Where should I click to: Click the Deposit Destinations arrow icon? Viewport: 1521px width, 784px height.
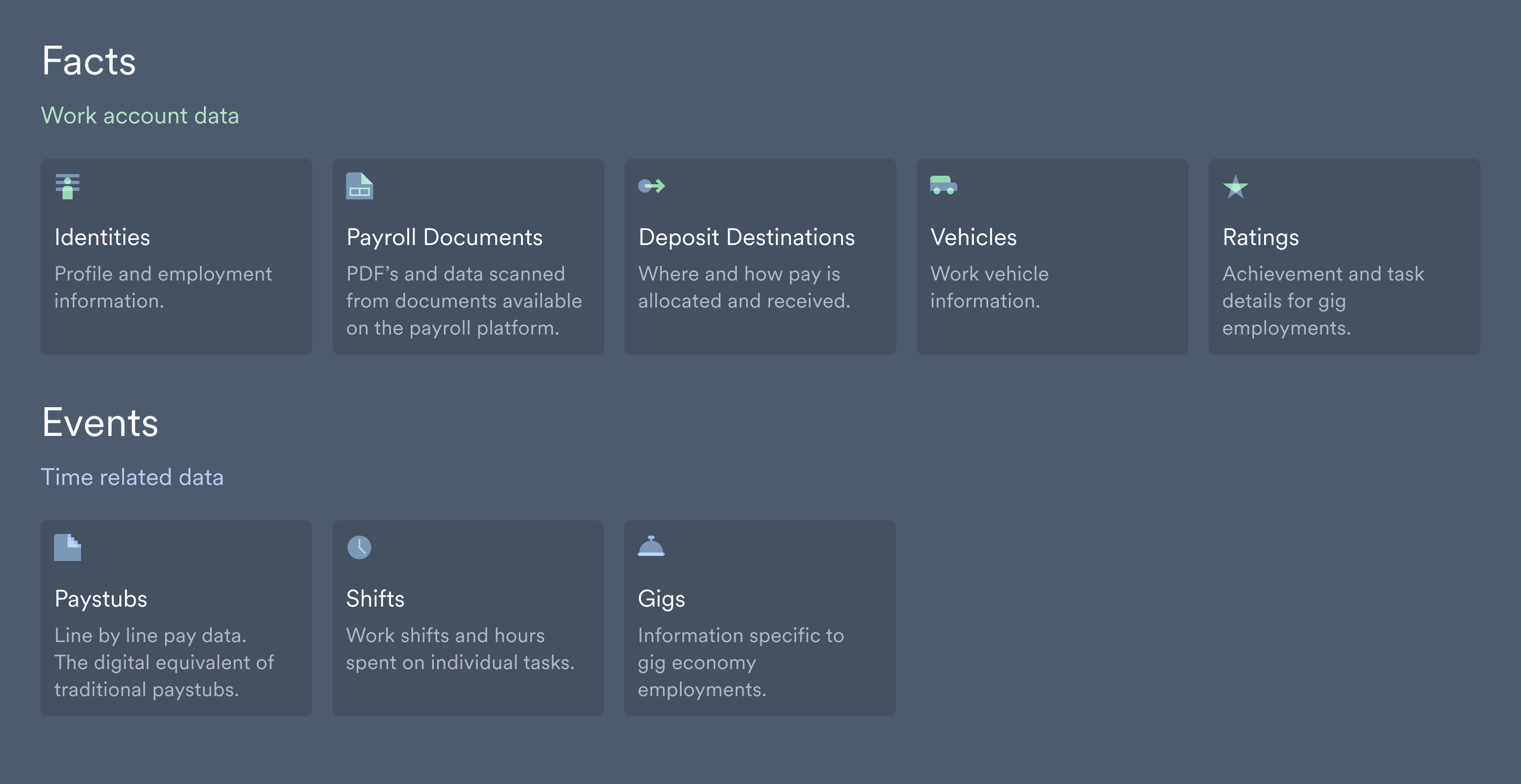pos(652,185)
